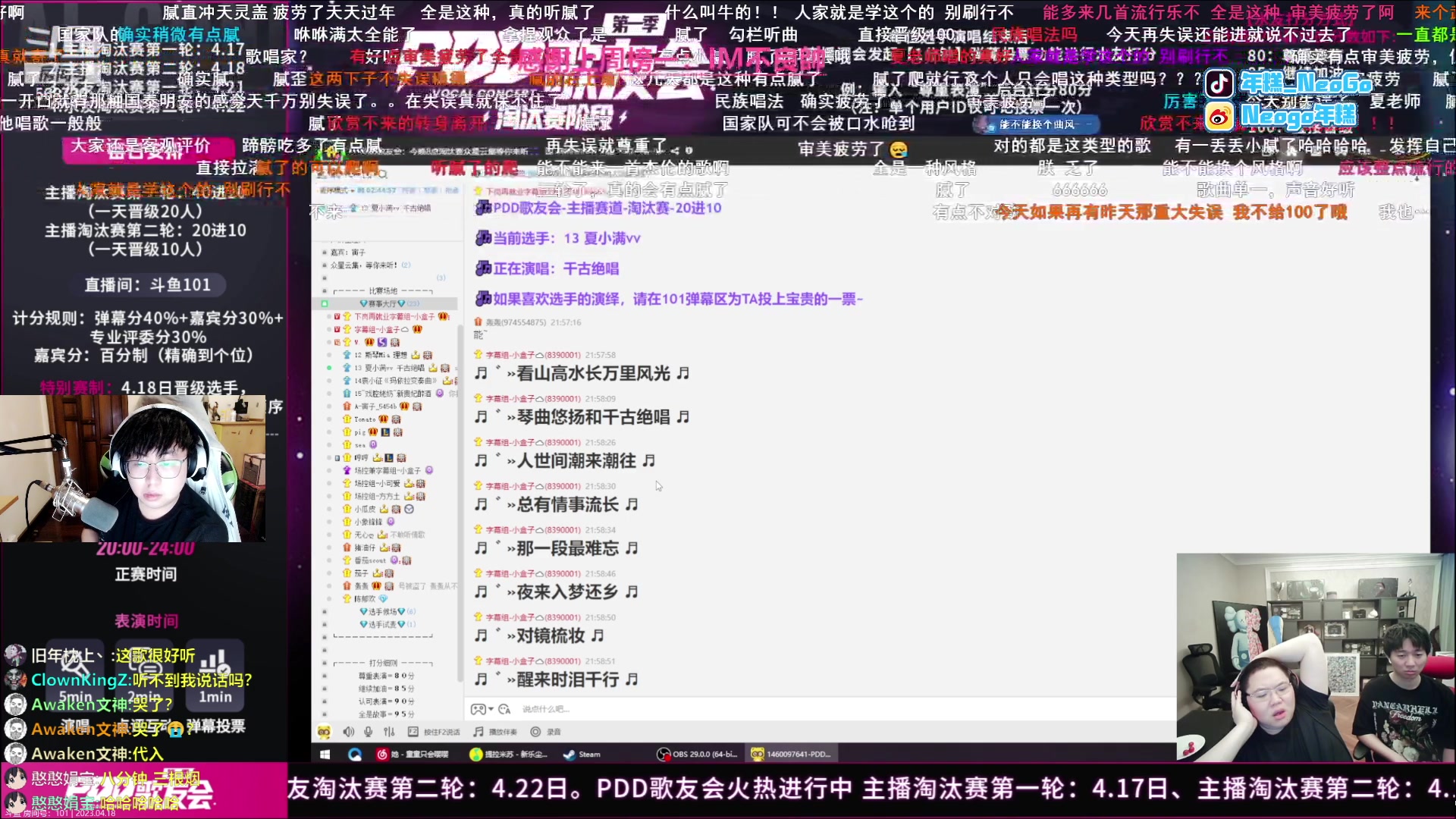Select user 场控组-小可爱
Screen dimensions: 1456x819
(377, 484)
